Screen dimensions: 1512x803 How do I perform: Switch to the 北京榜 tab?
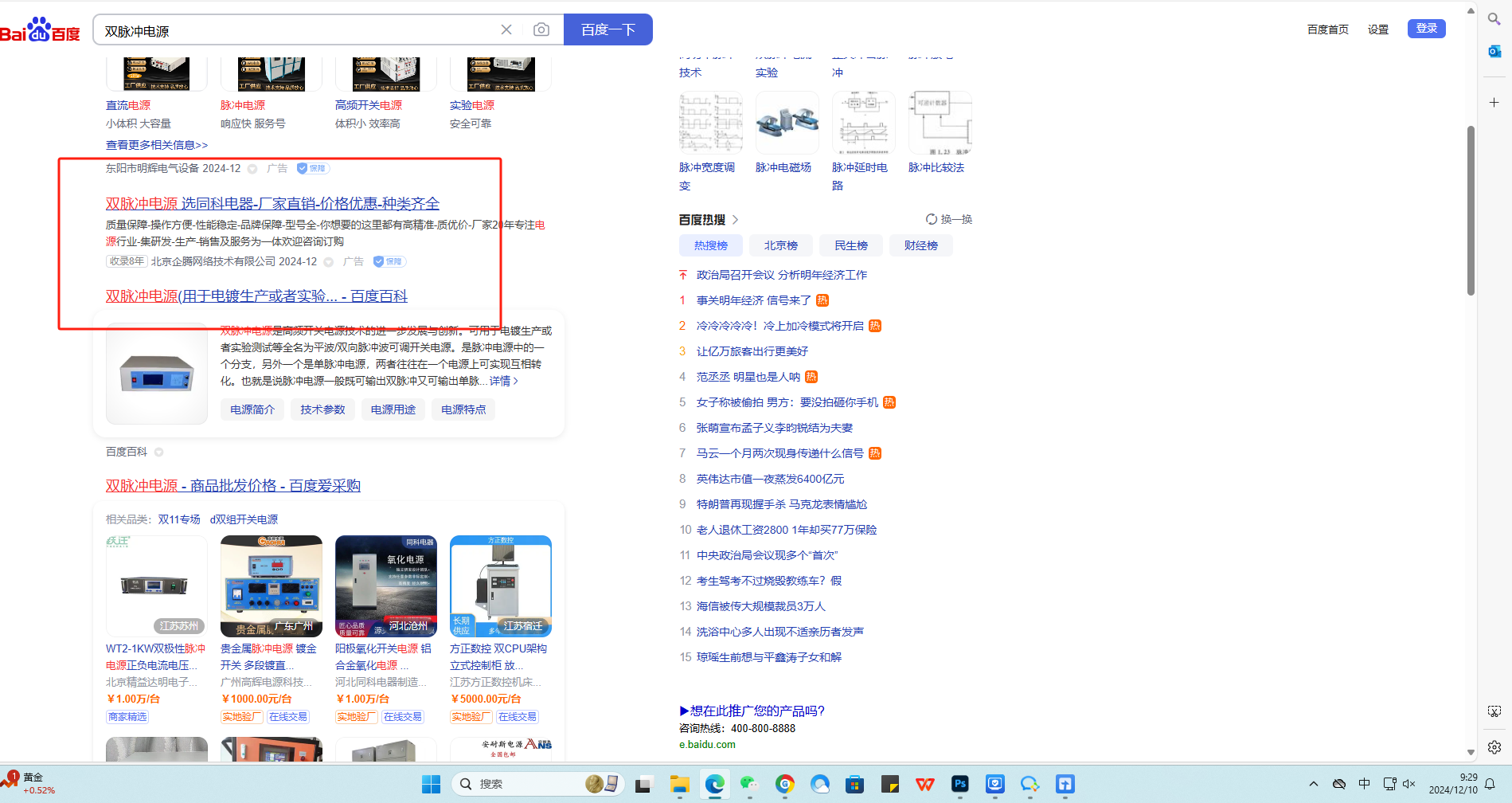pos(780,245)
